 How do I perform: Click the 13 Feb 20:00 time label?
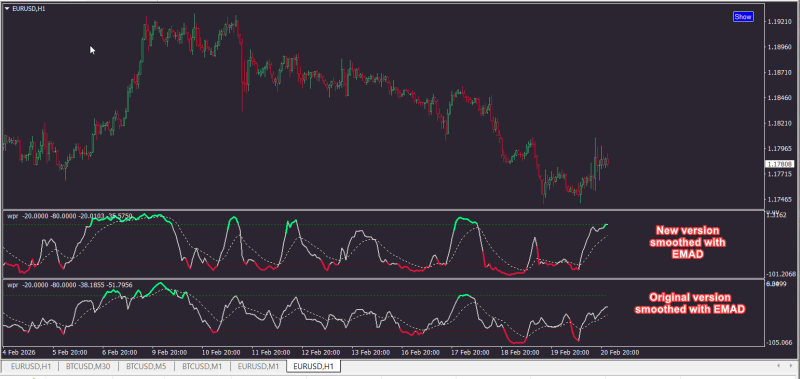370,352
